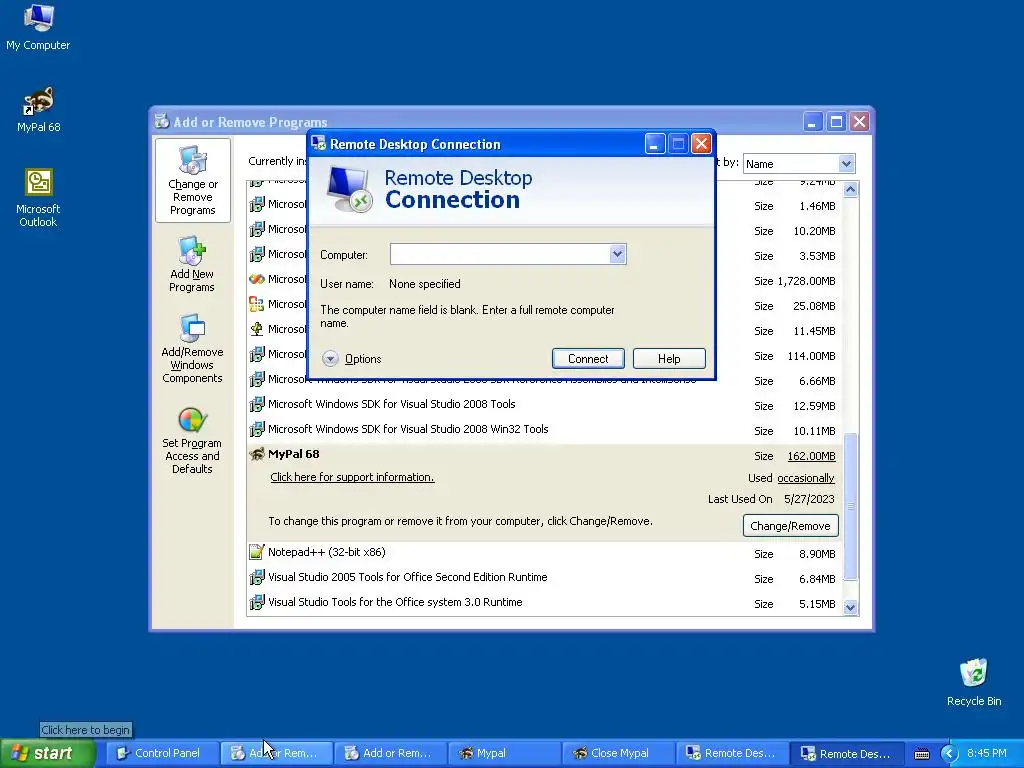
Task: Click the Help button in Remote Desktop
Action: click(669, 359)
